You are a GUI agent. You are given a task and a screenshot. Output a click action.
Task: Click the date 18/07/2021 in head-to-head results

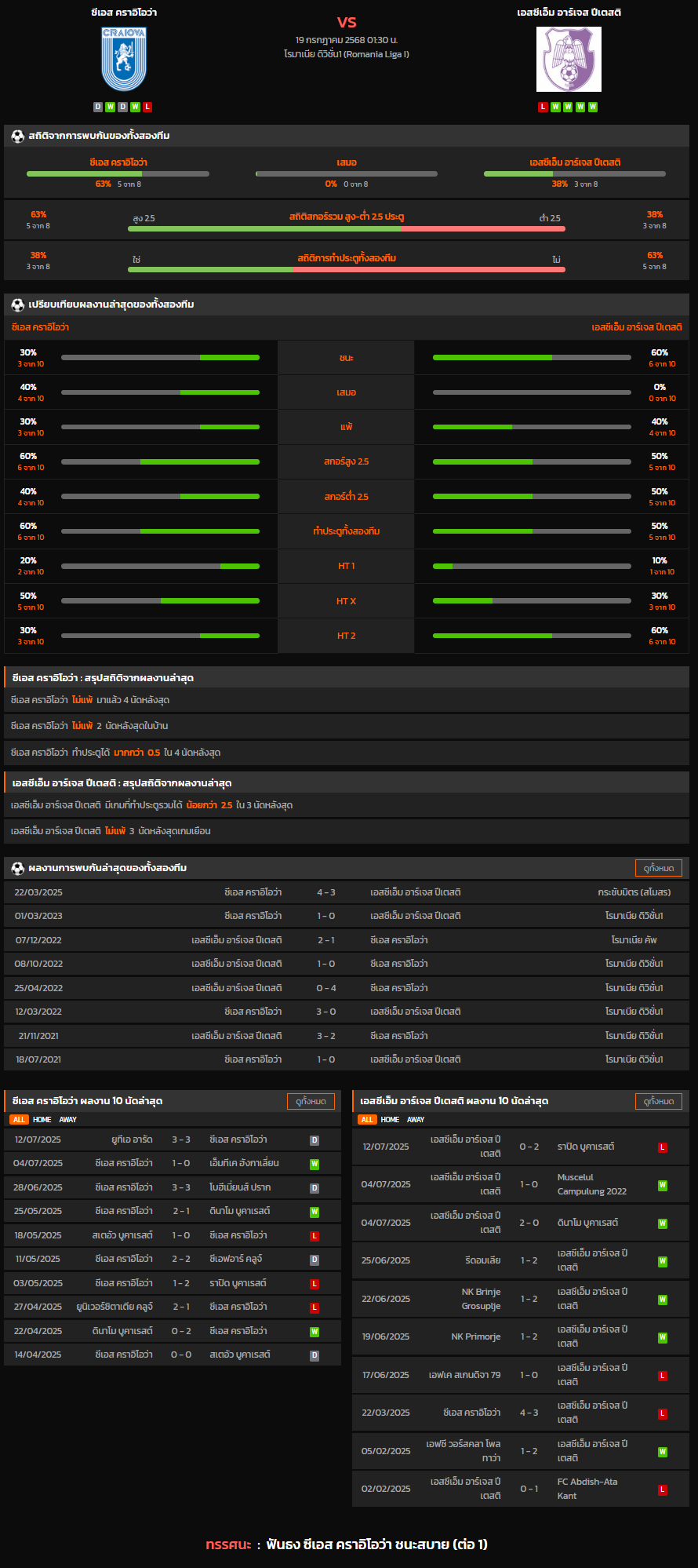click(38, 1059)
